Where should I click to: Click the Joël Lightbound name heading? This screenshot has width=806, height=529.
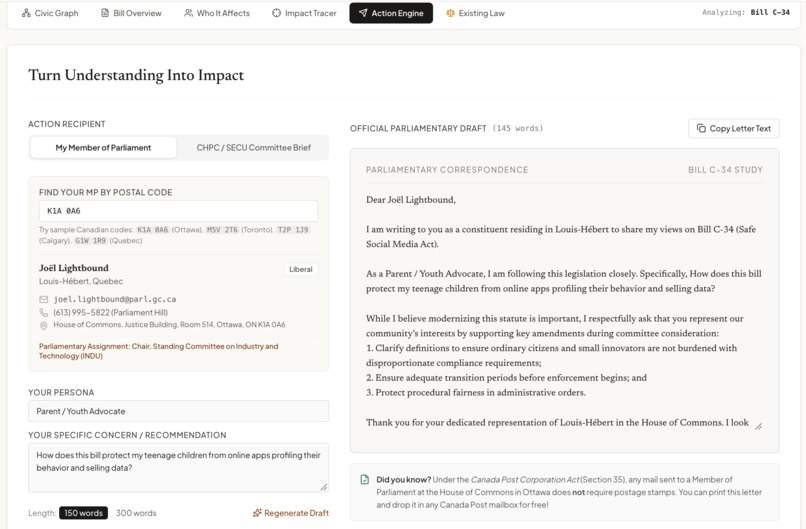click(x=74, y=268)
